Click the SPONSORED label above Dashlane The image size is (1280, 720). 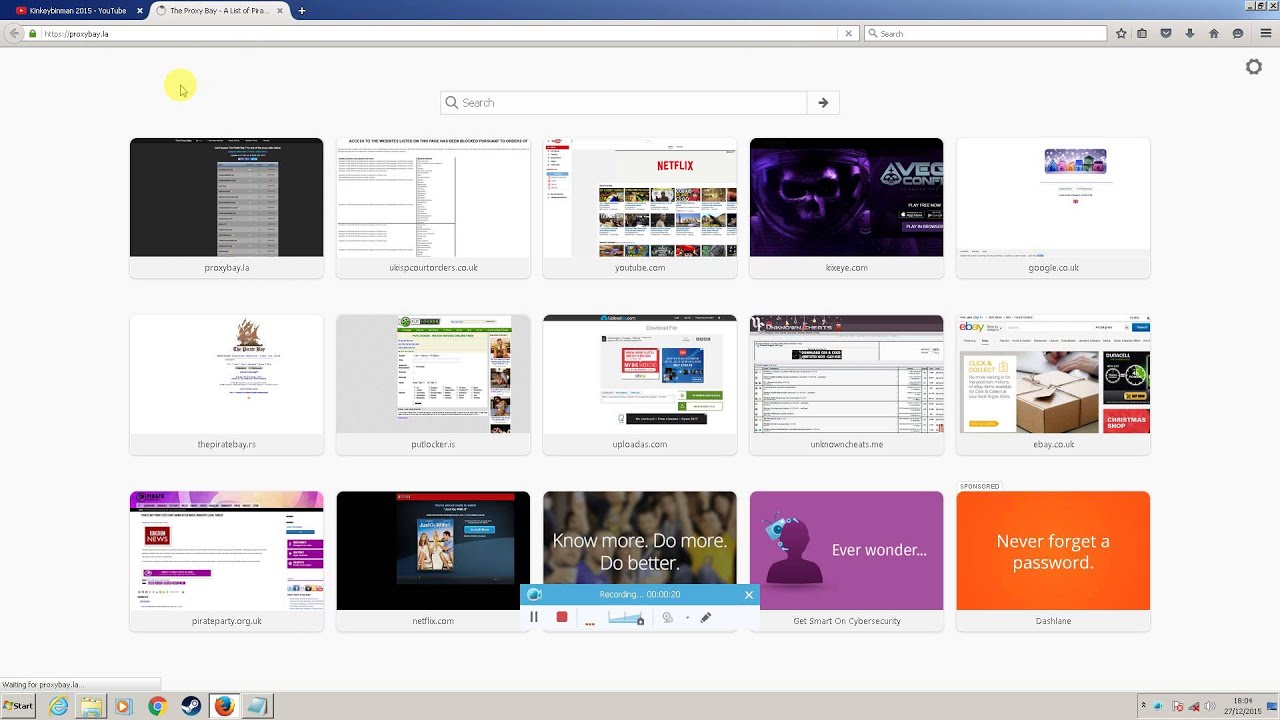[x=980, y=486]
